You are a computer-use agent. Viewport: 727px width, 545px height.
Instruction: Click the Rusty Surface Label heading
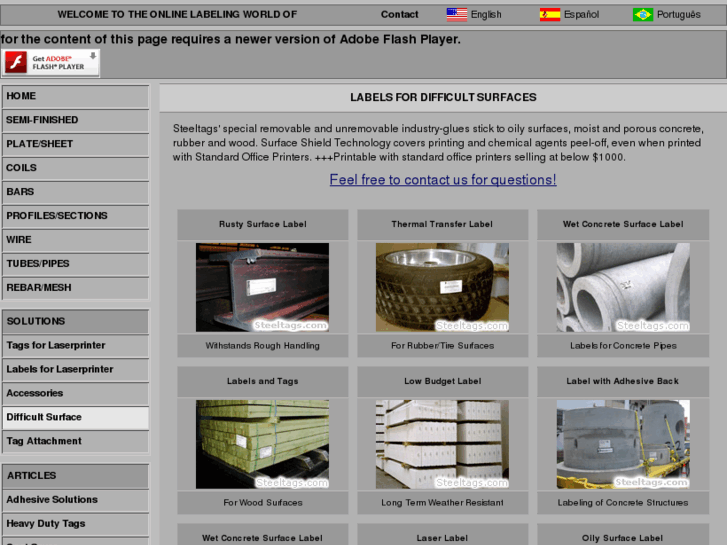(262, 224)
